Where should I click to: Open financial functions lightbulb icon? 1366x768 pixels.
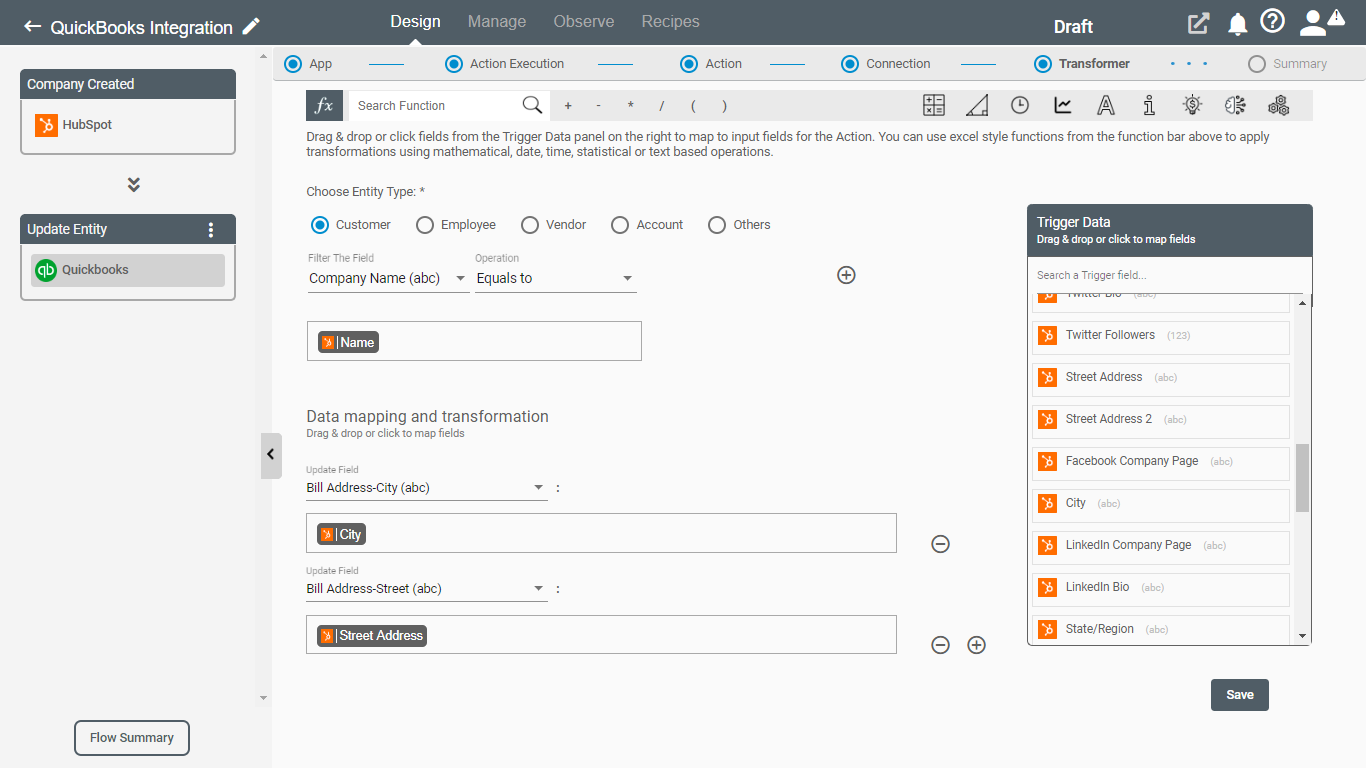point(1192,105)
